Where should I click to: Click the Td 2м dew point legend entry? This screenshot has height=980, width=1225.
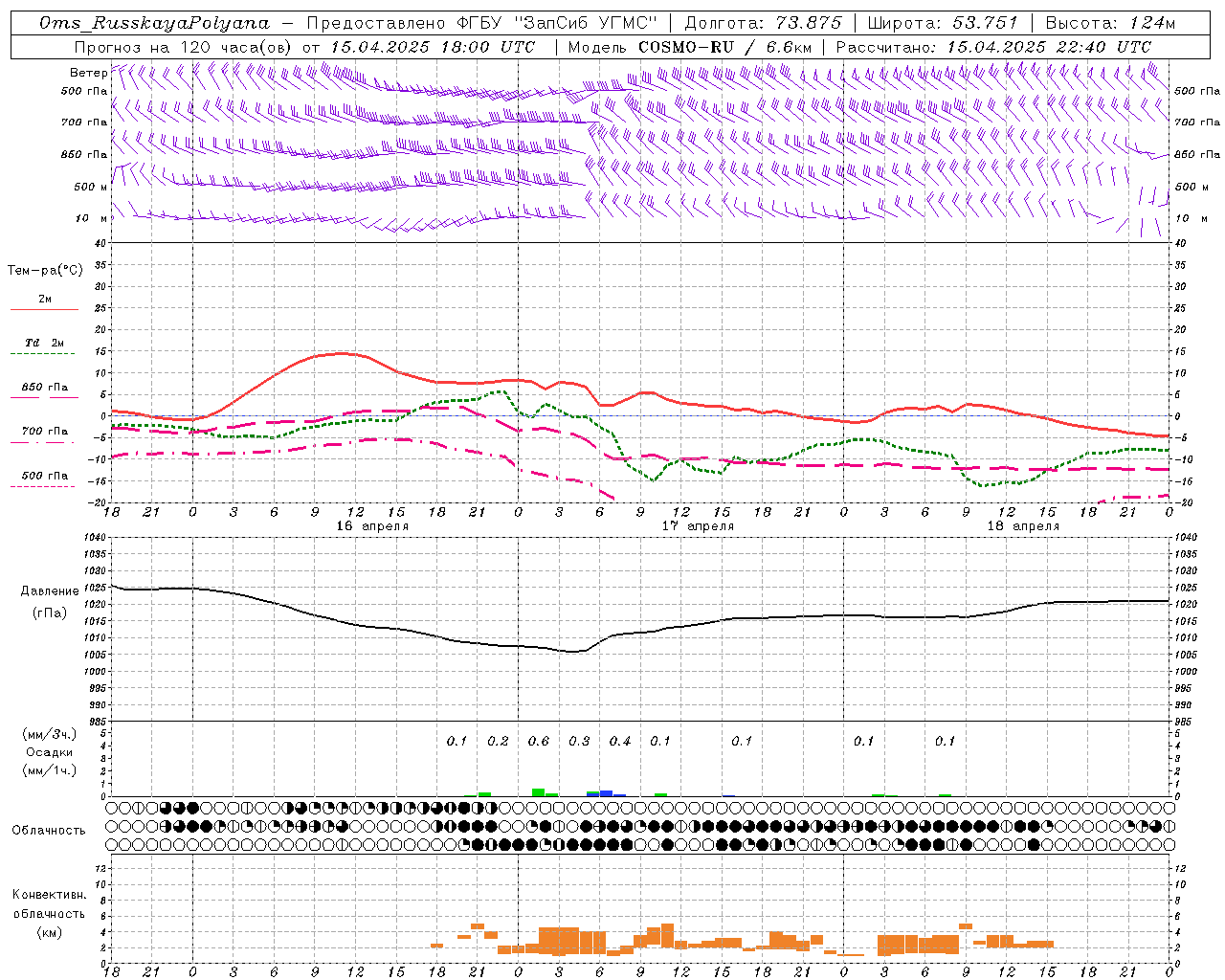(x=45, y=343)
